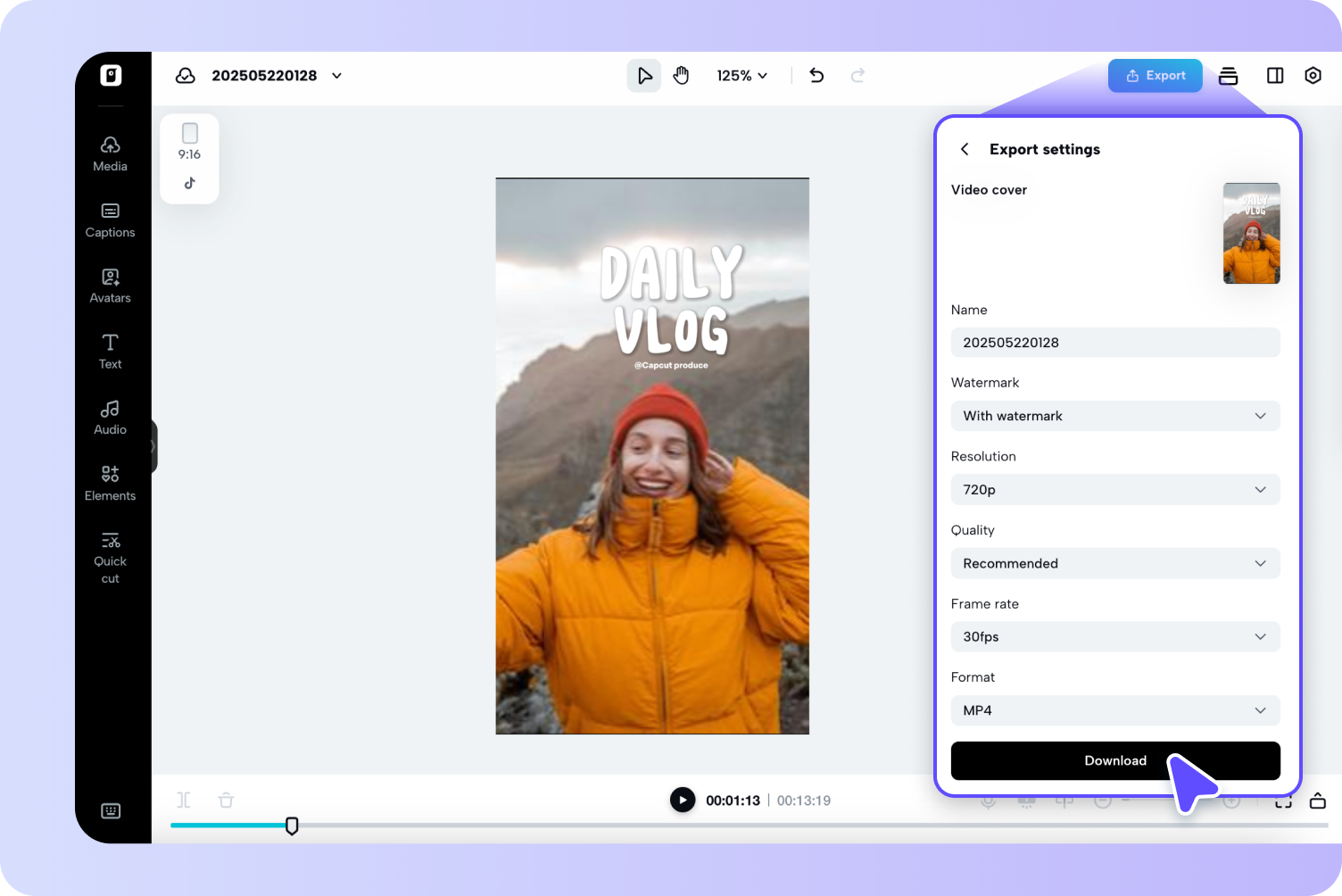Select the Captions tool
Viewport: 1342px width, 896px height.
click(x=110, y=219)
